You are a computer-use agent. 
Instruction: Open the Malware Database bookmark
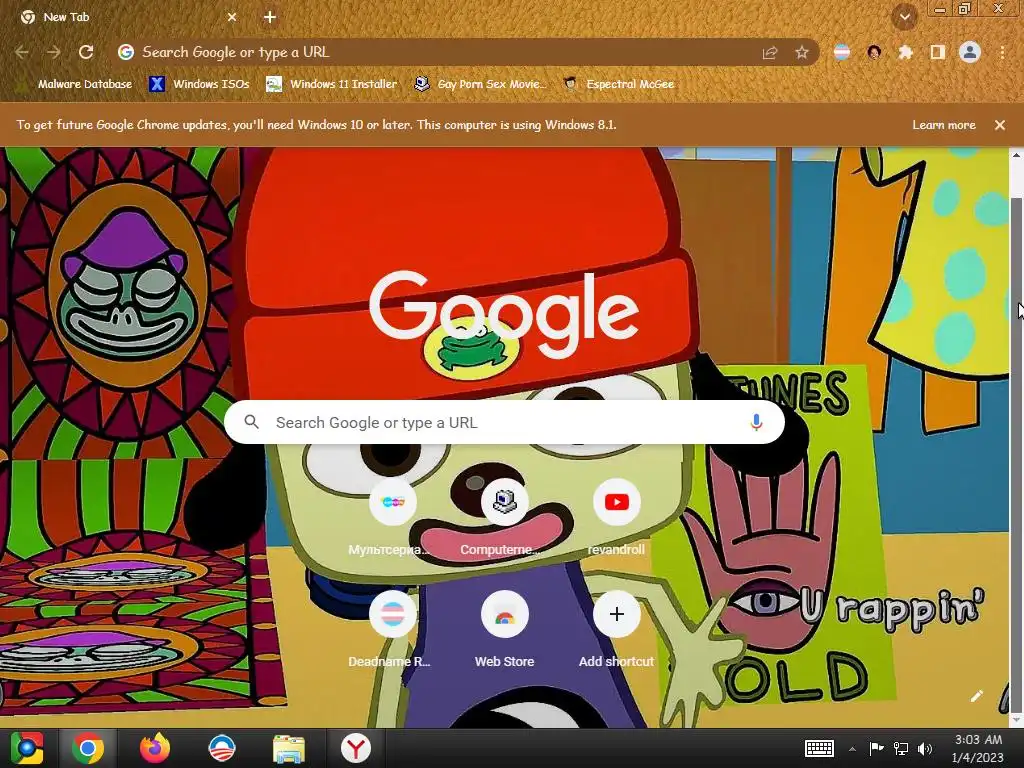tap(75, 84)
